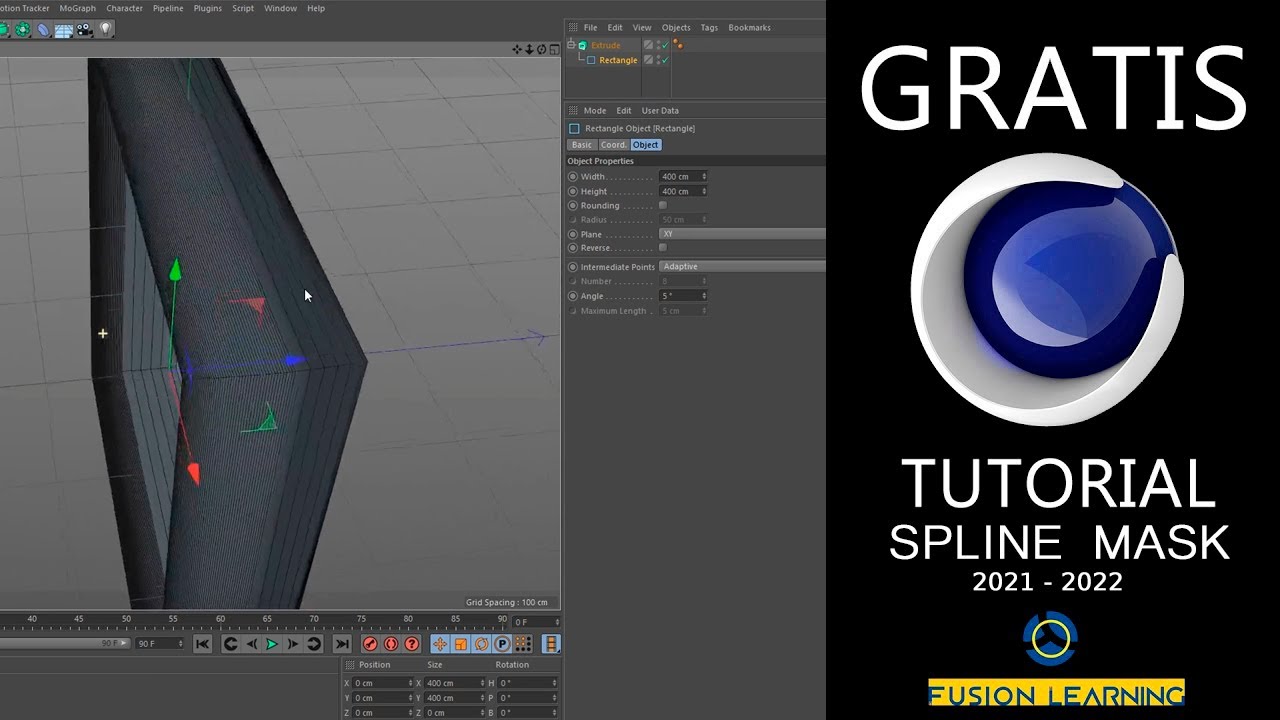Enable the Rounding checkbox
This screenshot has width=1280, height=720.
[663, 205]
